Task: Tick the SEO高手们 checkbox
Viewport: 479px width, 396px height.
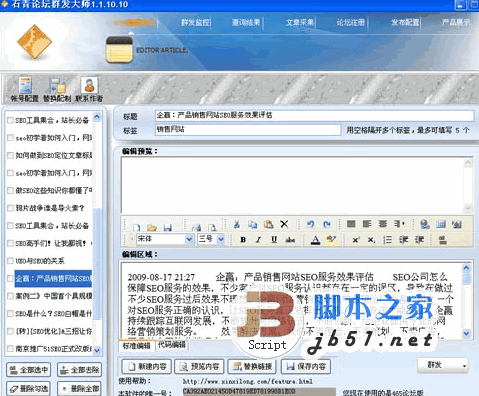Action: (10, 243)
